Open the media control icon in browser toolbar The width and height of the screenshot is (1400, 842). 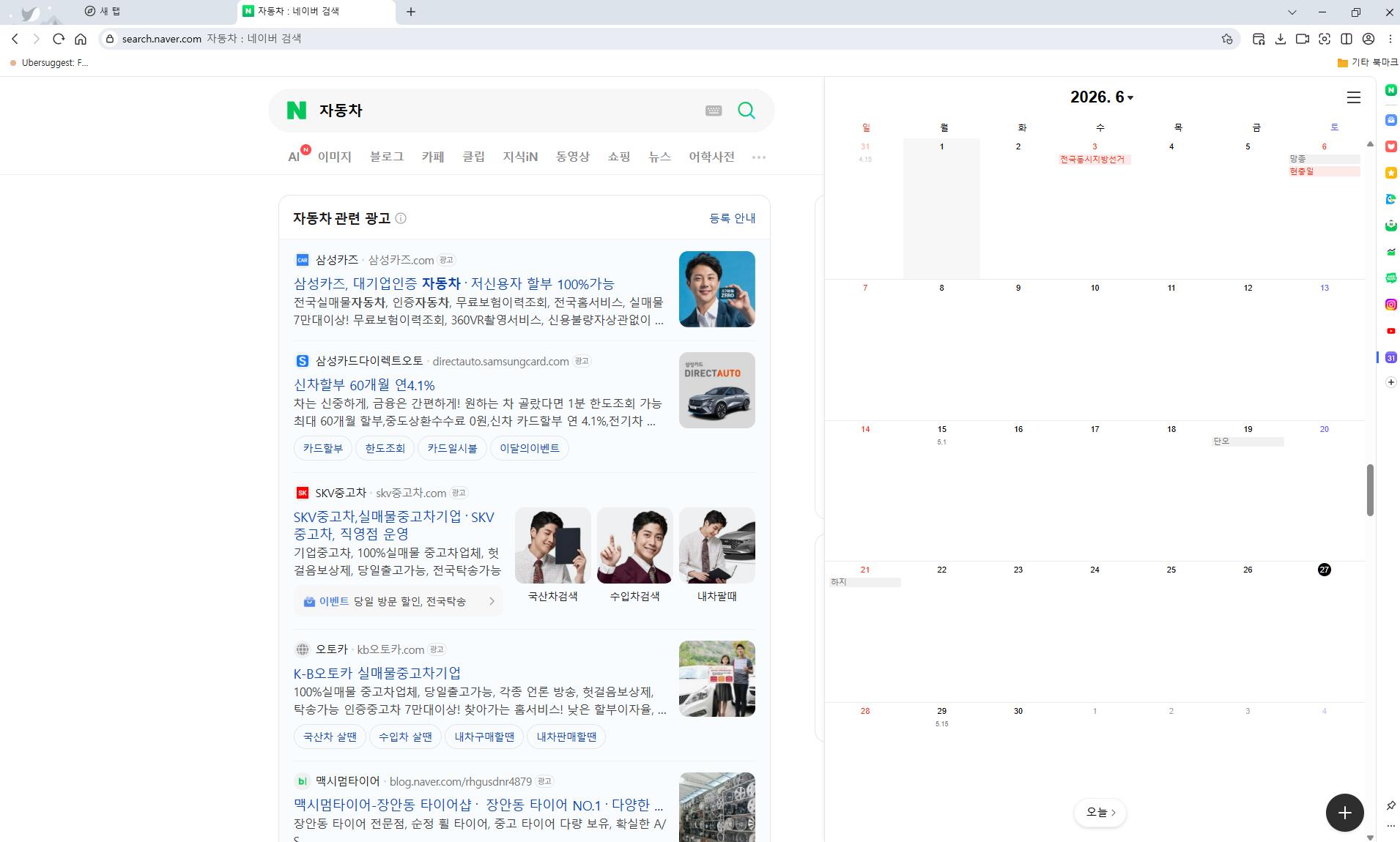click(1259, 39)
